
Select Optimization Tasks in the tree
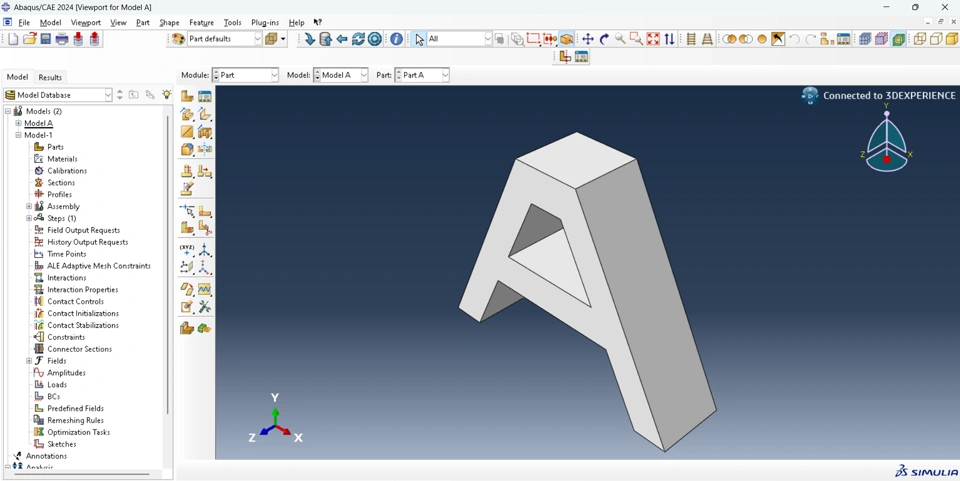pos(78,432)
